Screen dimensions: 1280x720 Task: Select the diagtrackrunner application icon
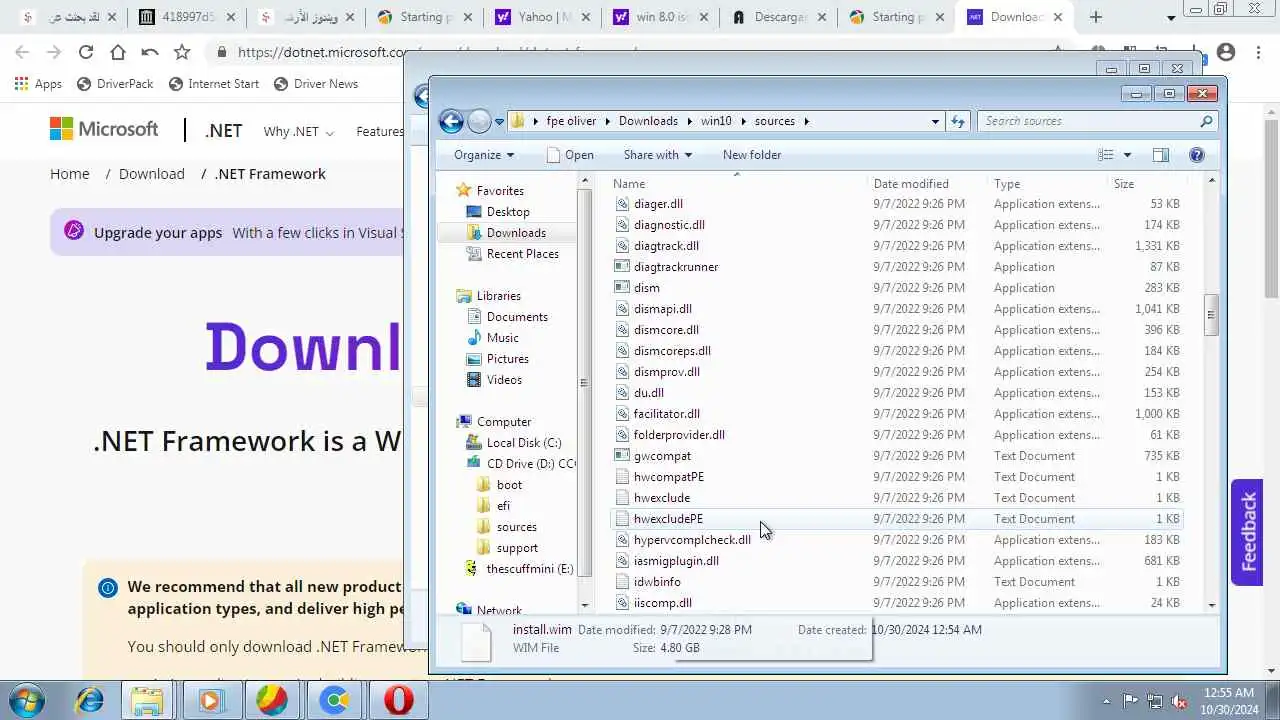point(622,267)
